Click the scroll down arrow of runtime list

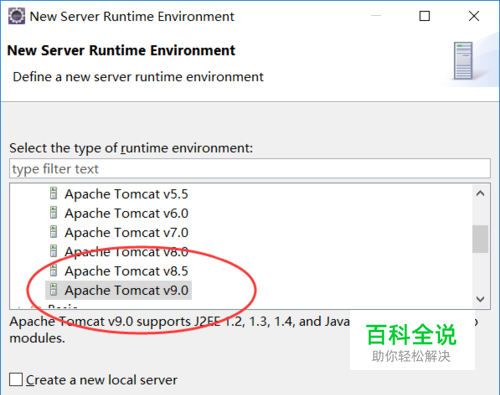click(x=480, y=299)
